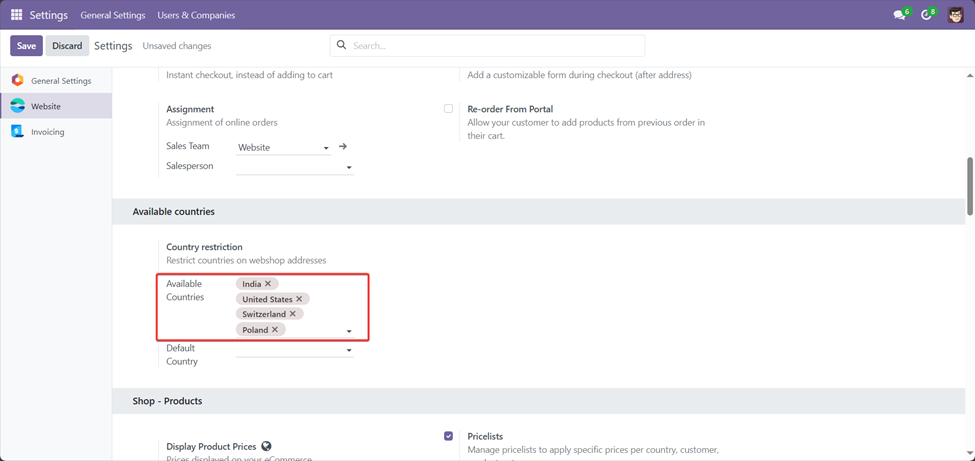Remove Switzerland tag with its X

pos(293,314)
